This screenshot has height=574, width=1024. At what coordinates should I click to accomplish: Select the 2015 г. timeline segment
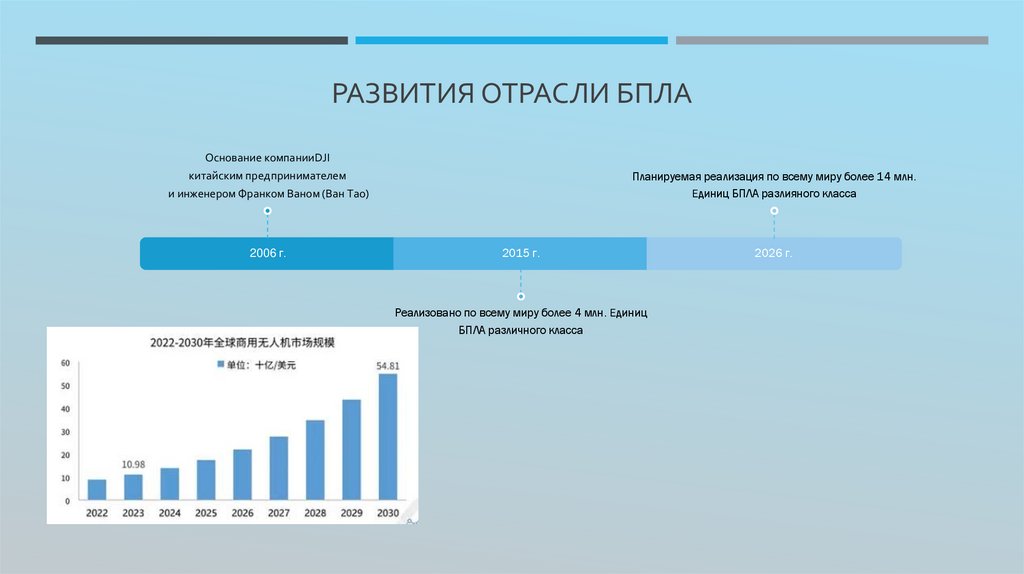520,253
